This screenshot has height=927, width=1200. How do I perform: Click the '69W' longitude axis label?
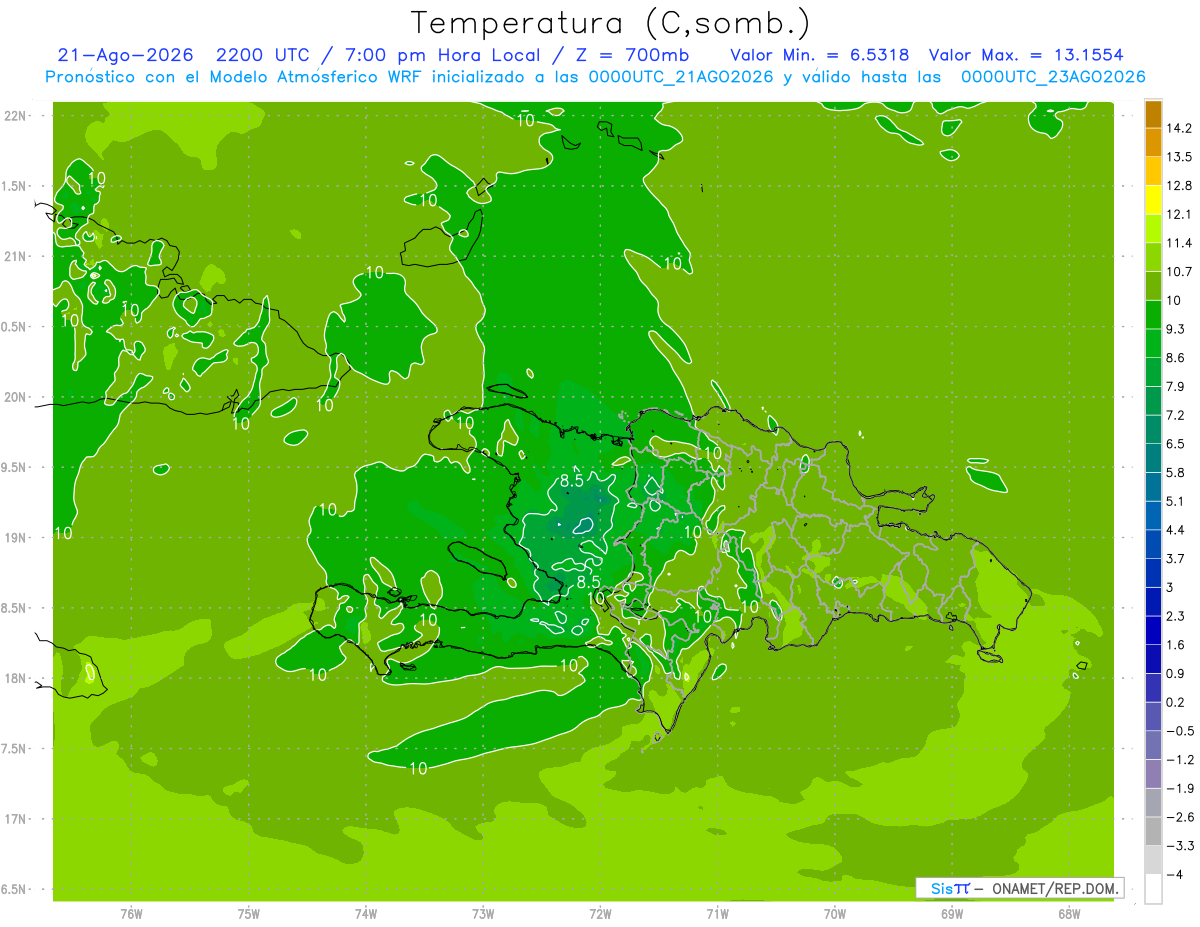[952, 914]
